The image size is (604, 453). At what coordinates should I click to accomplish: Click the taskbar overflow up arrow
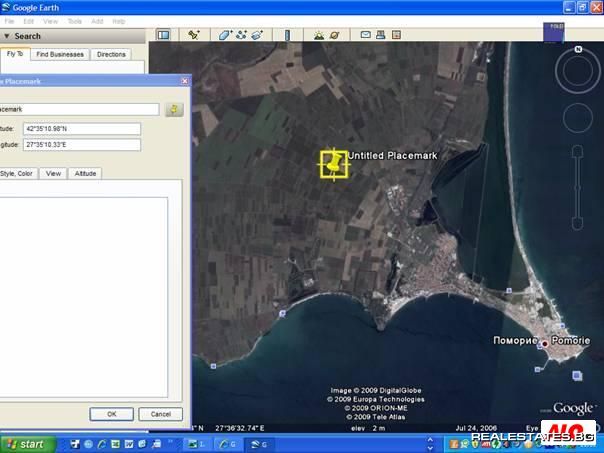[x=430, y=440]
